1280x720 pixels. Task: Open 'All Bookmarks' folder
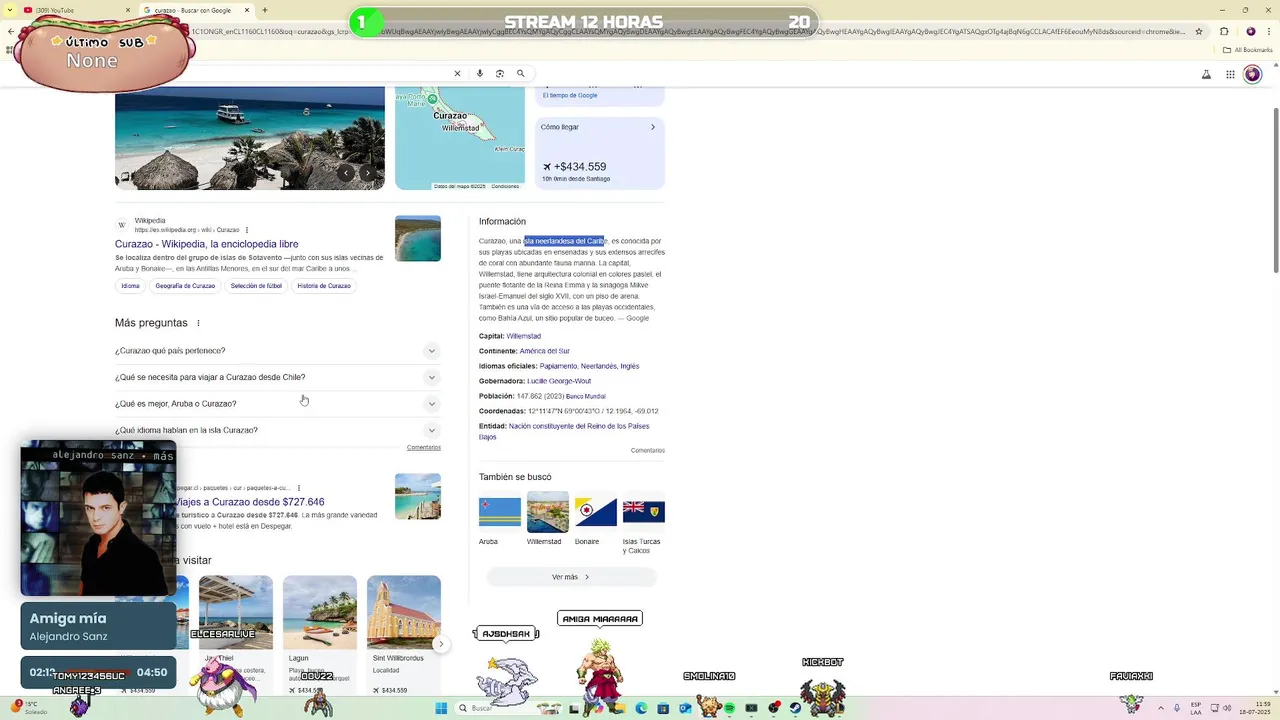click(x=1248, y=49)
